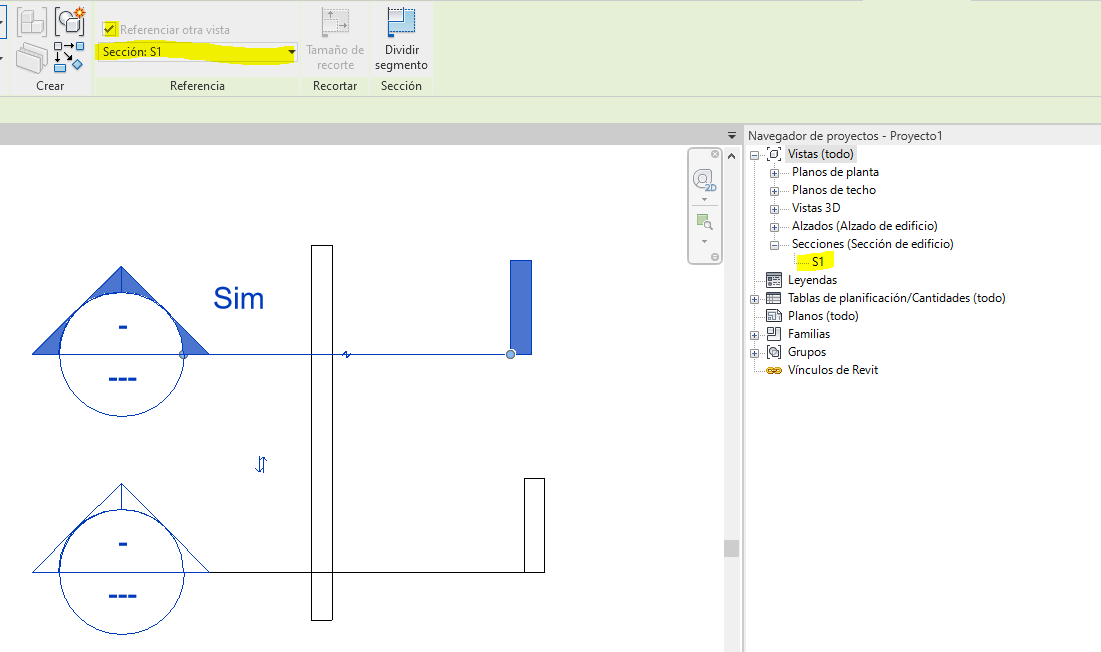Open Vínculos de Revit in project browser

click(x=834, y=369)
